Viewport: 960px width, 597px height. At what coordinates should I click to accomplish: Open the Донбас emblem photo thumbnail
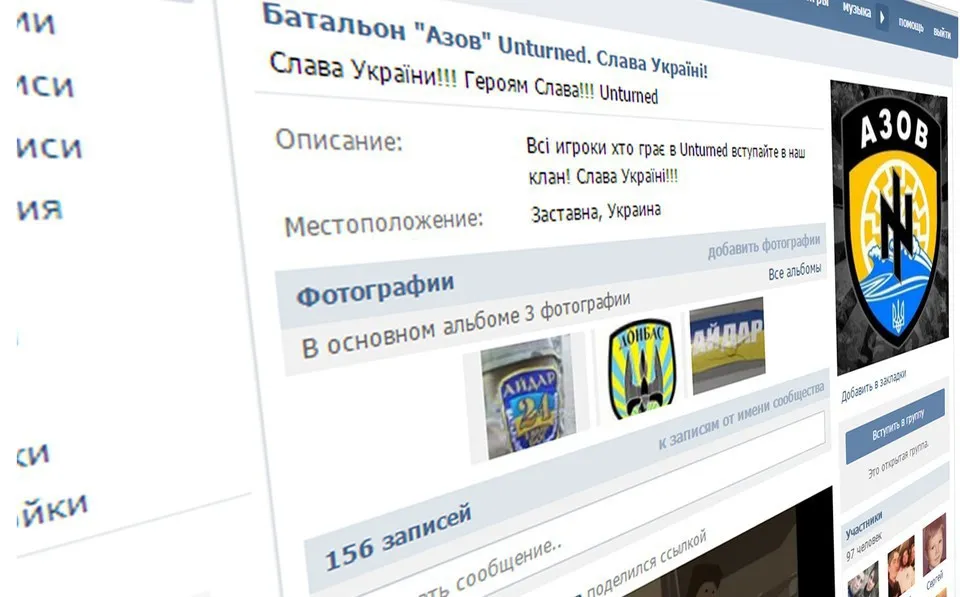642,369
